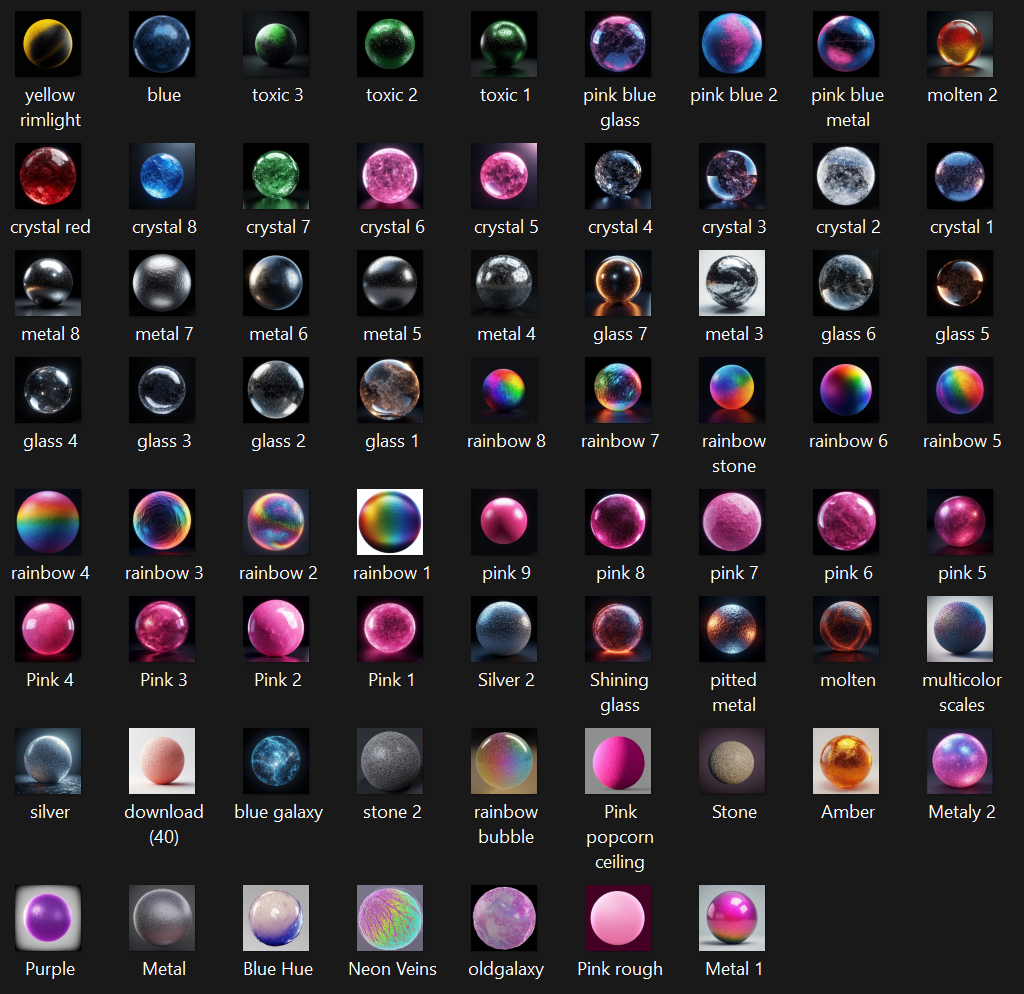Select the download (40) peach sphere
The image size is (1024, 994).
(x=162, y=761)
